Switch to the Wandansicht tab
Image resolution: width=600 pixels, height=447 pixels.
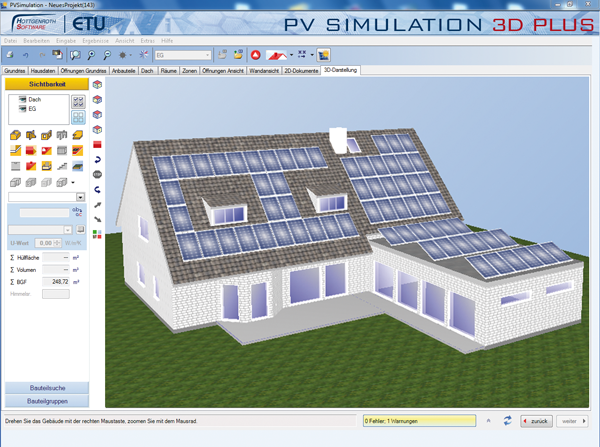(264, 71)
